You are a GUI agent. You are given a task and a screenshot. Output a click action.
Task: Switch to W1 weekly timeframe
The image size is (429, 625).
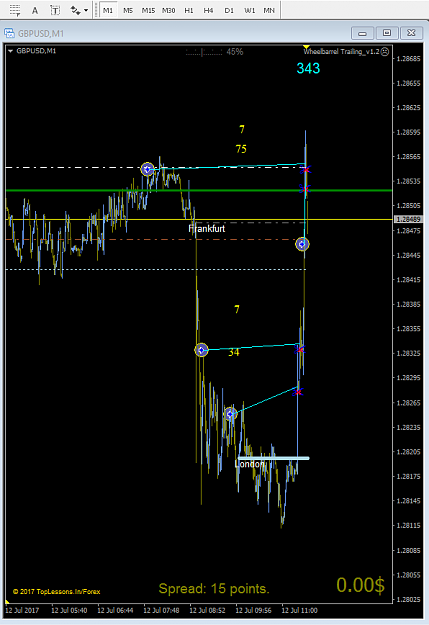tap(250, 10)
